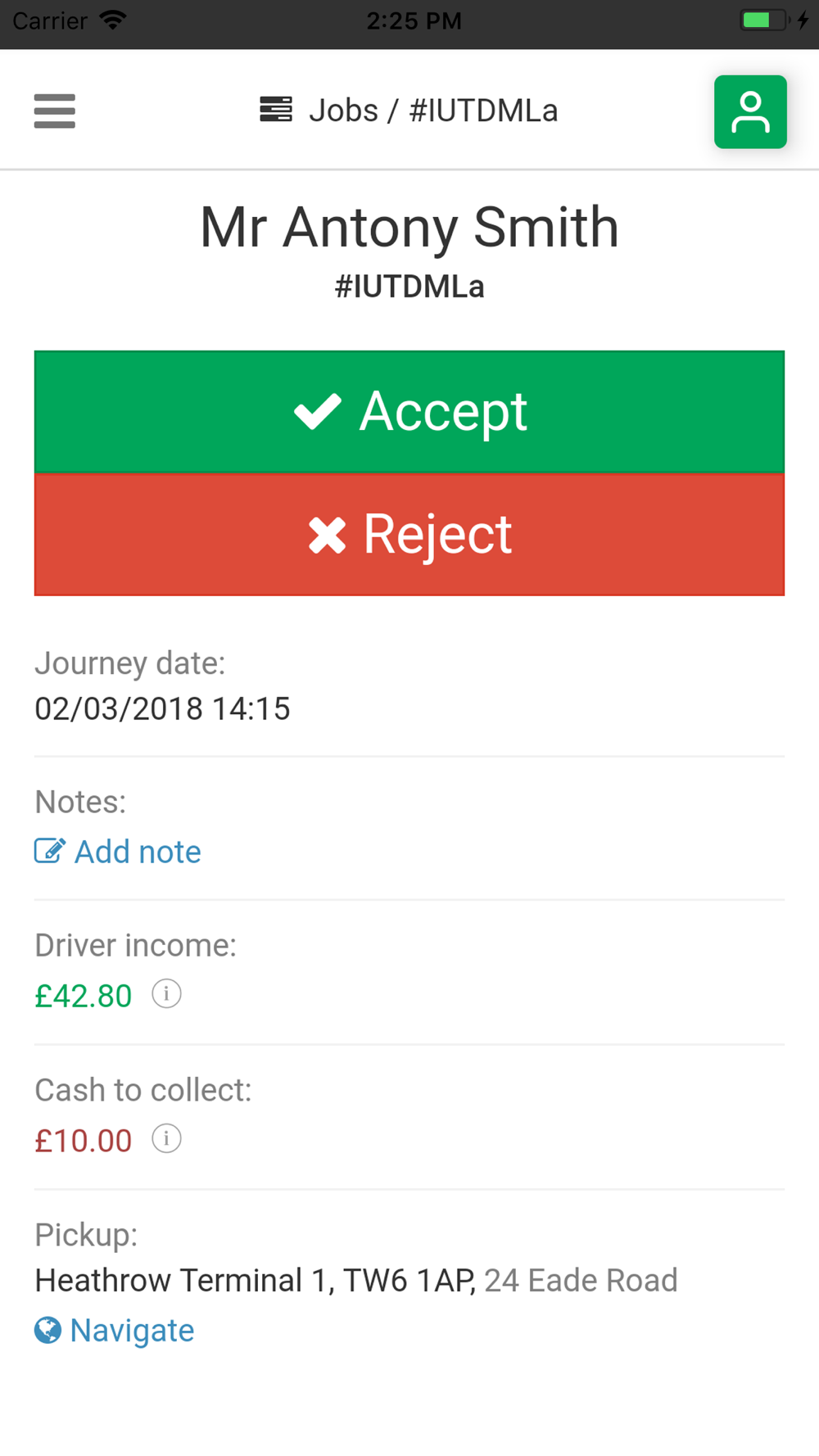This screenshot has height=1456, width=819.
Task: Go to Jobs / #IUTDMLa breadcrumb title
Action: tap(433, 111)
